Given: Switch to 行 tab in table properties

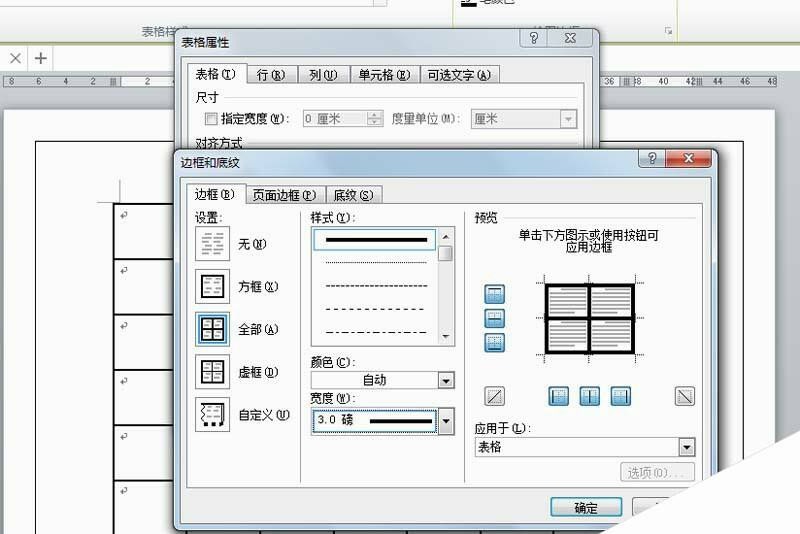Looking at the screenshot, I should pos(271,75).
